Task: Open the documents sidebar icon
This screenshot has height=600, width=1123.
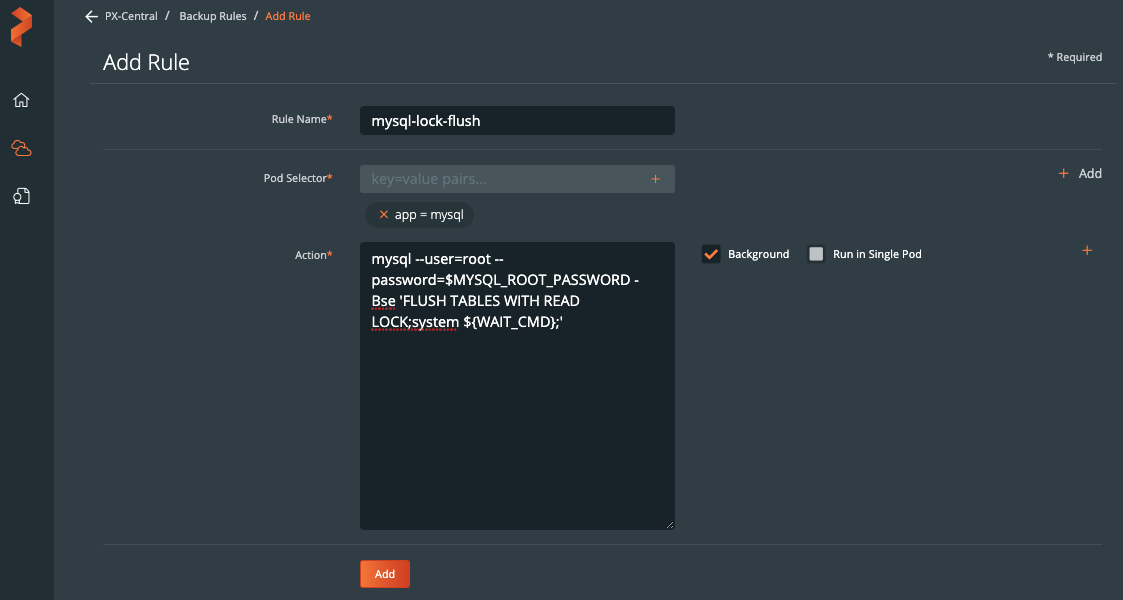Action: click(21, 196)
